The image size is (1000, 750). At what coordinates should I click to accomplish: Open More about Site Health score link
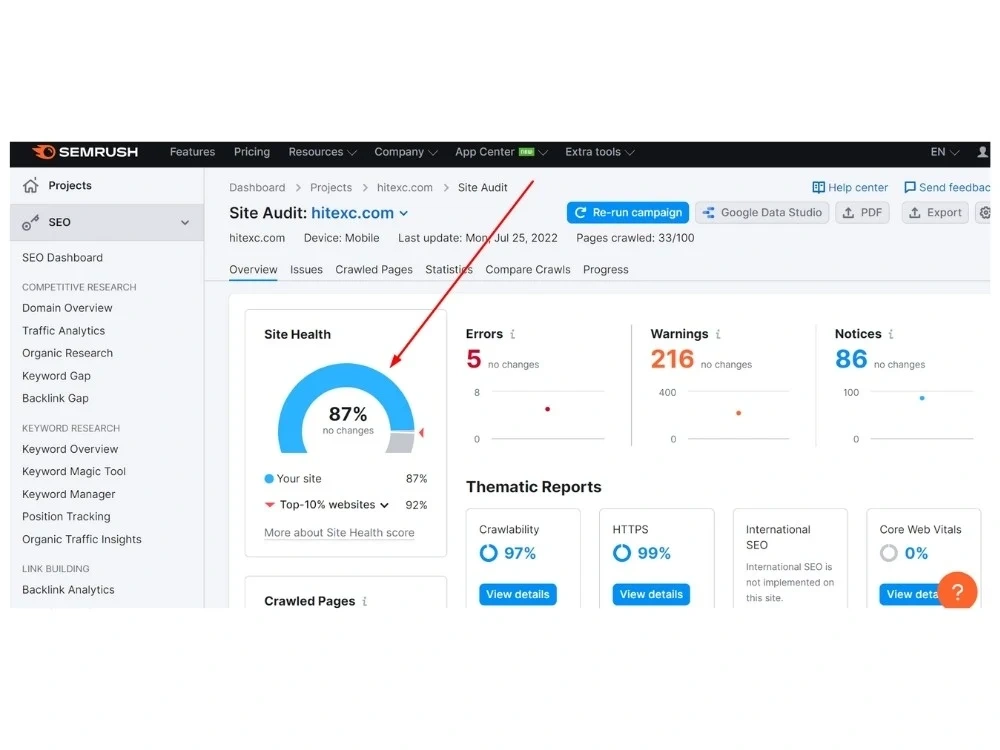(x=339, y=533)
